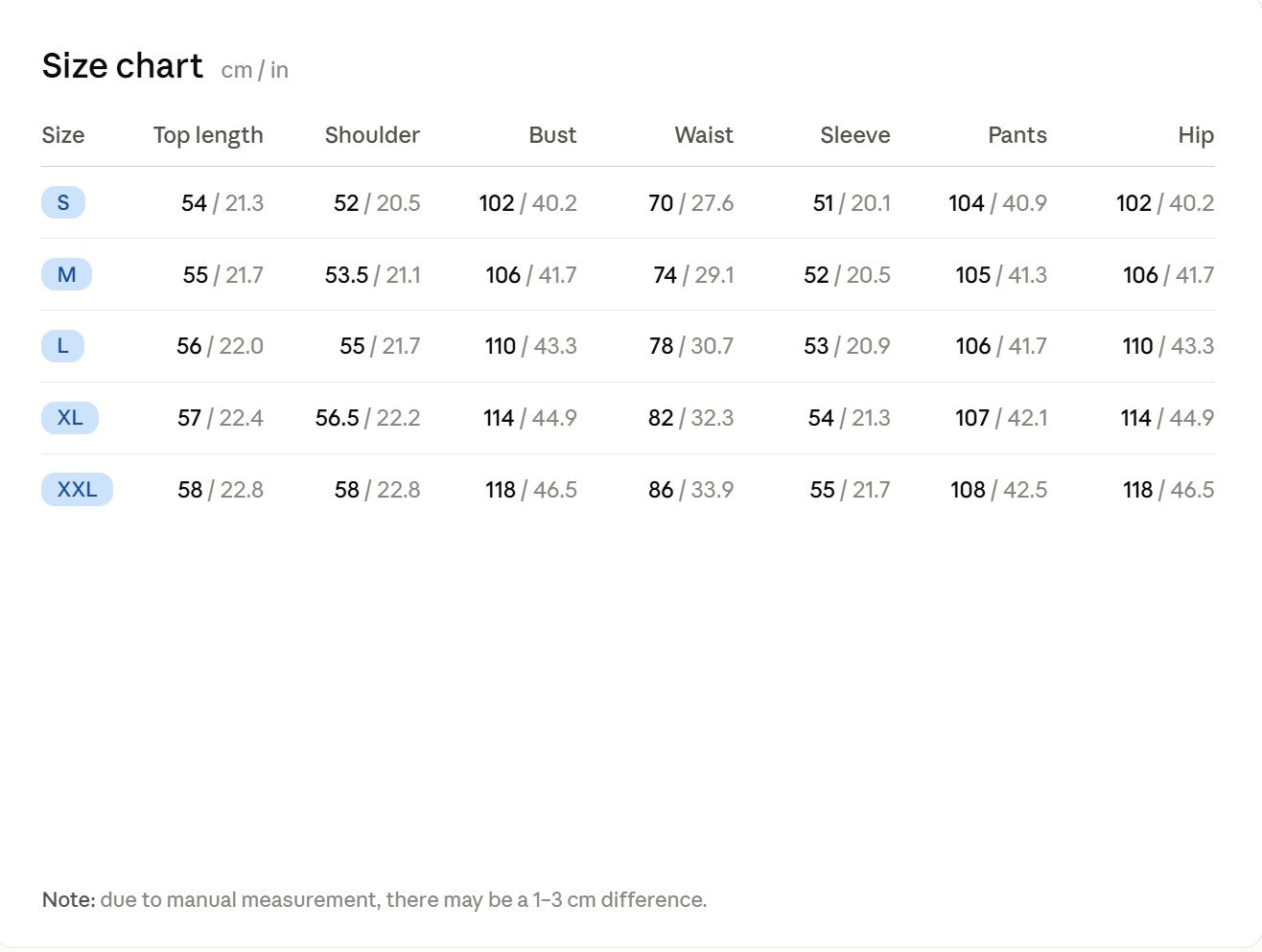
Task: Select the S size badge
Action: point(63,202)
